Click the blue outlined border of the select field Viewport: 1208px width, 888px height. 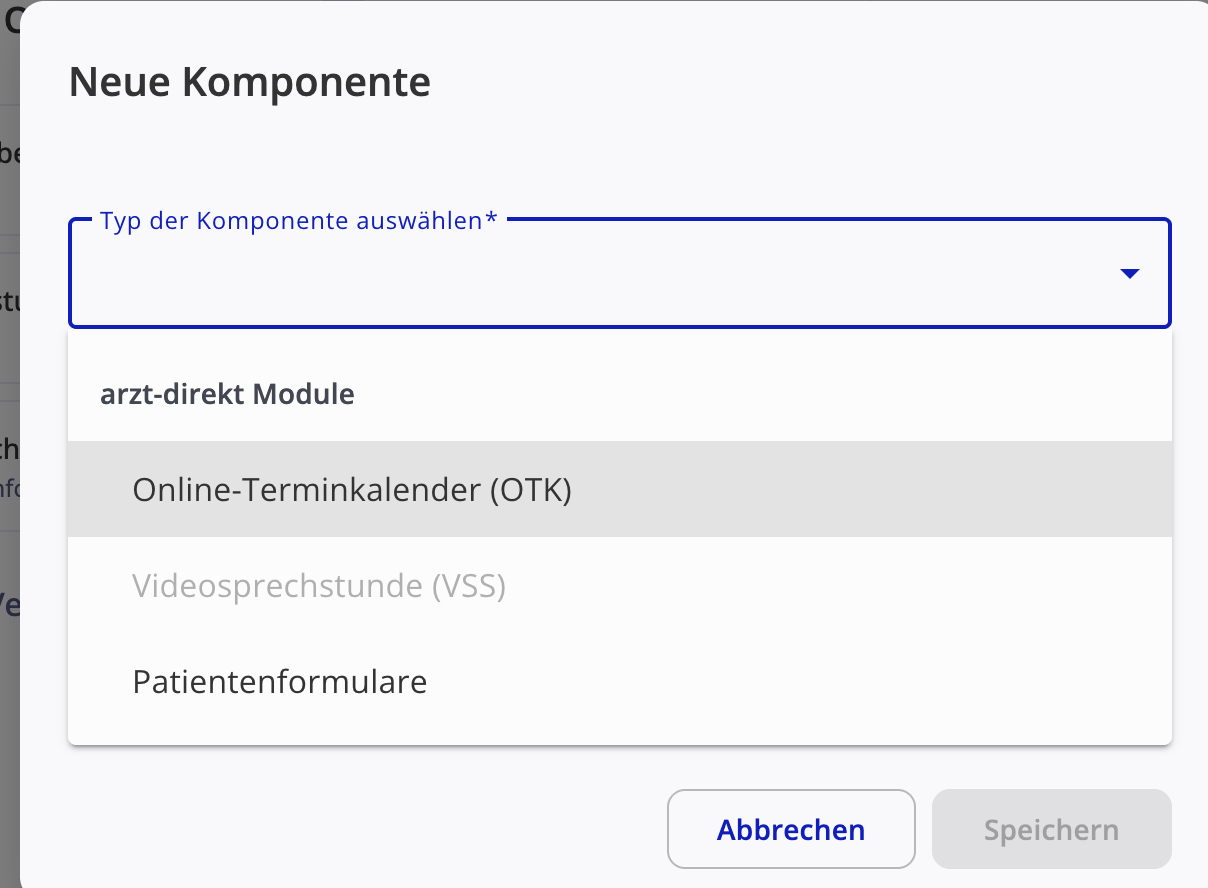point(619,326)
